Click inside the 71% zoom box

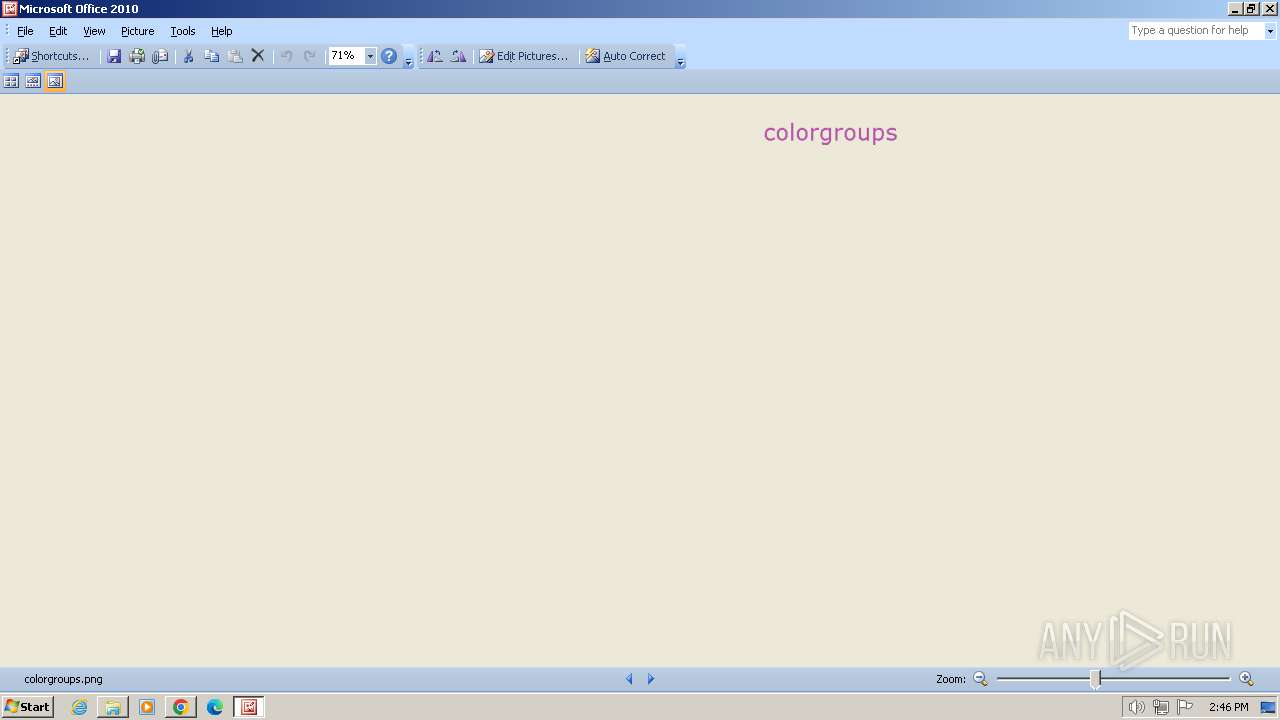[x=346, y=56]
